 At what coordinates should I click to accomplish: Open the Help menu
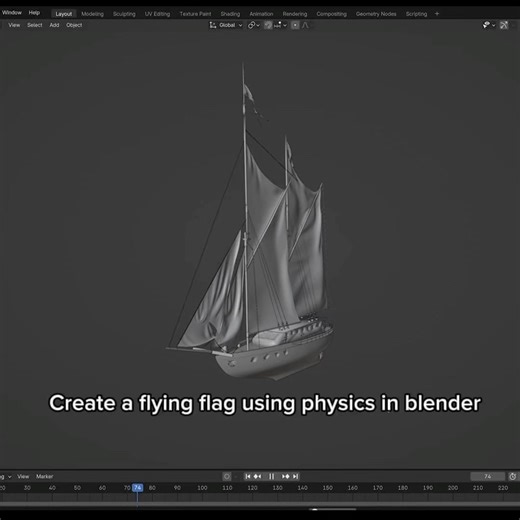click(34, 13)
